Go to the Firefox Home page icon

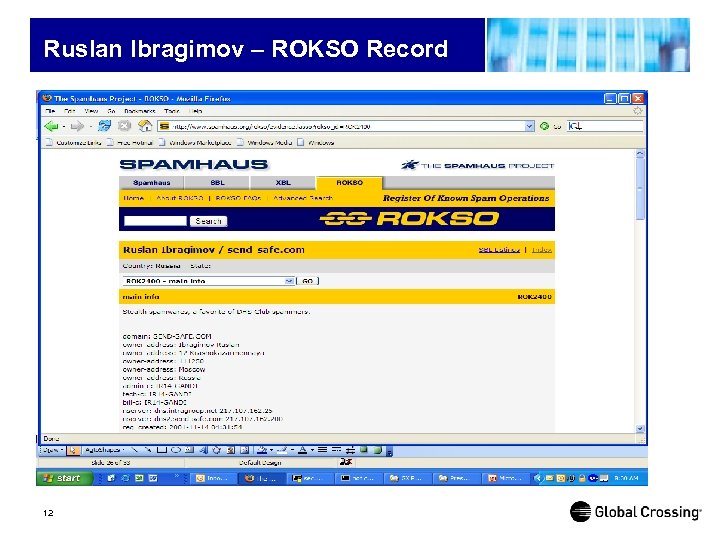tap(145, 126)
